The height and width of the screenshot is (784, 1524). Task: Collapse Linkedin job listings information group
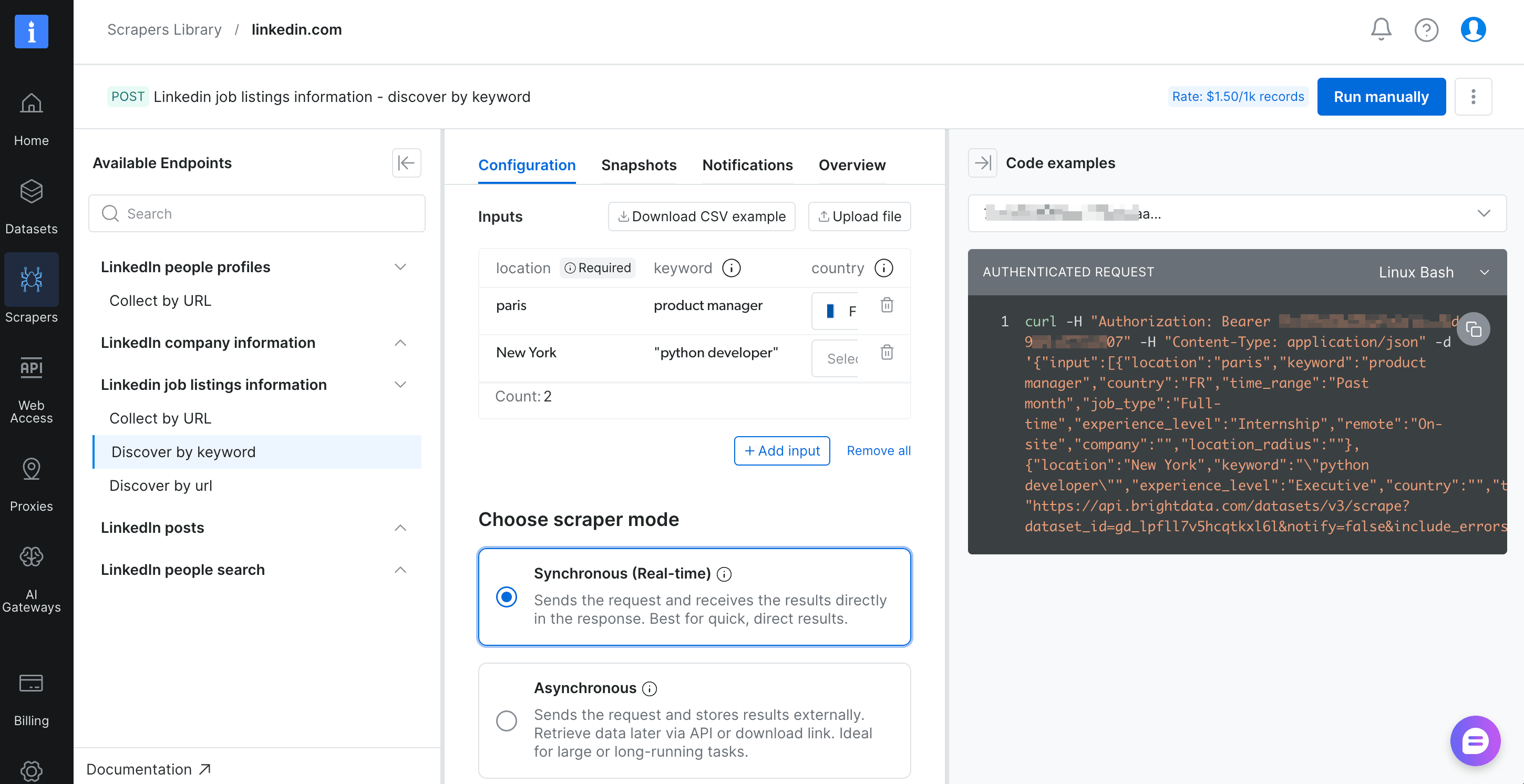400,385
